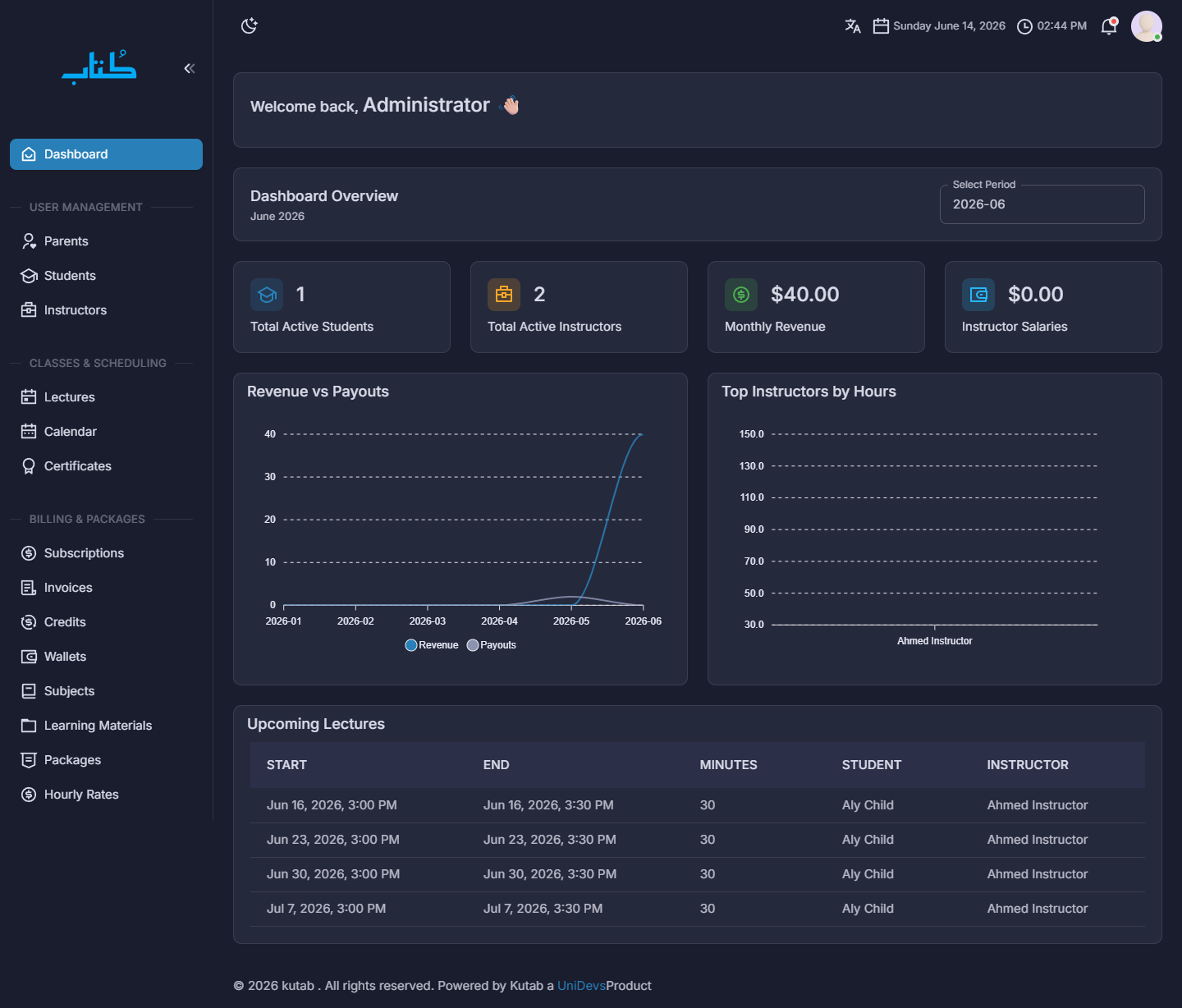Click the 2026-06 label on revenue chart
1182x1008 pixels.
pos(643,621)
